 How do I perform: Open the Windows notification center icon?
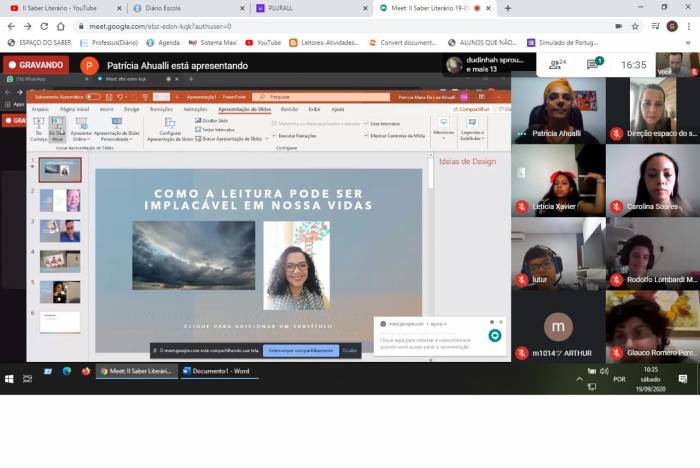click(x=683, y=379)
